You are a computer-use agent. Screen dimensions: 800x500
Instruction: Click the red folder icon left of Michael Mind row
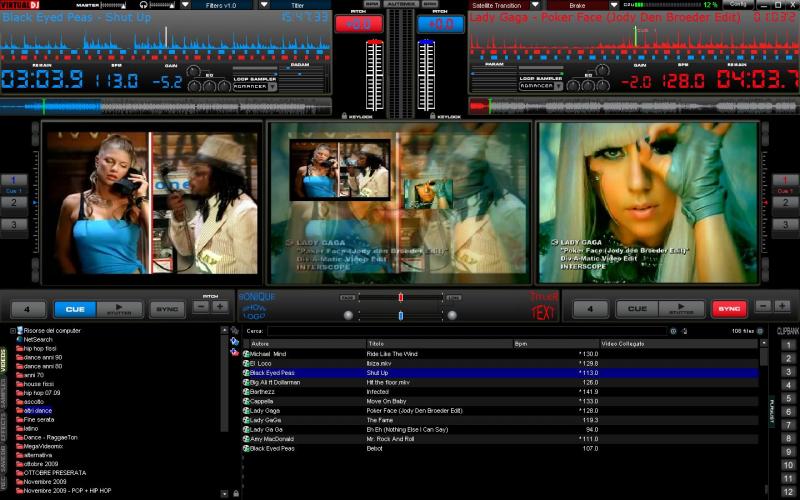pos(234,352)
